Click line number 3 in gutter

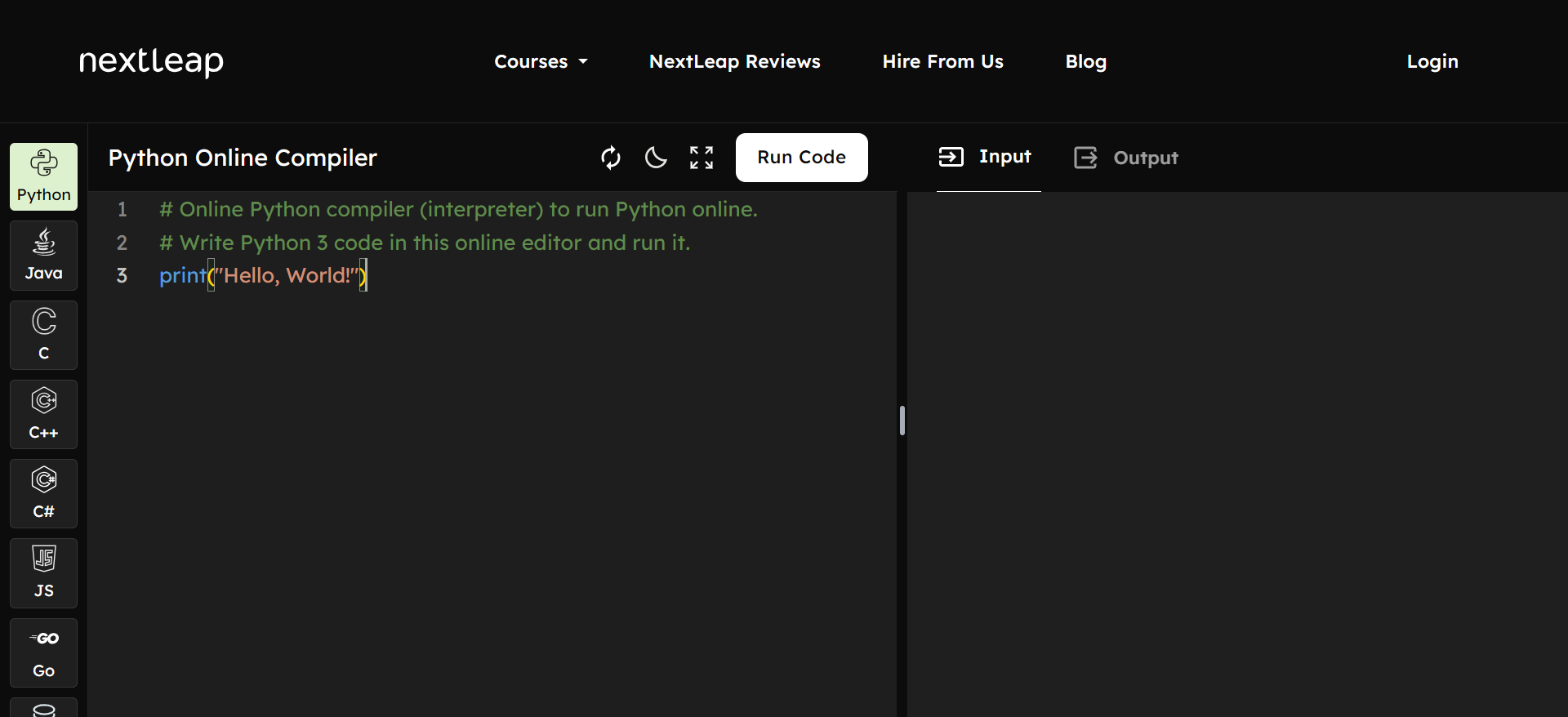tap(122, 275)
